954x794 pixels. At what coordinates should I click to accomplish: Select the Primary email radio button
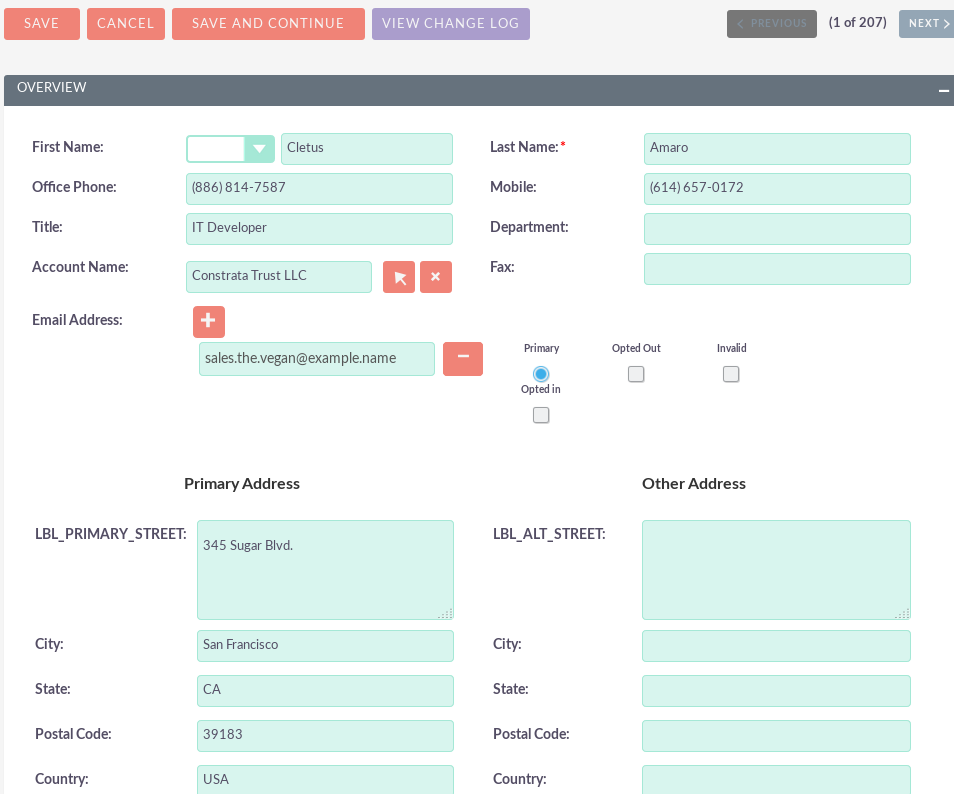[x=541, y=374]
